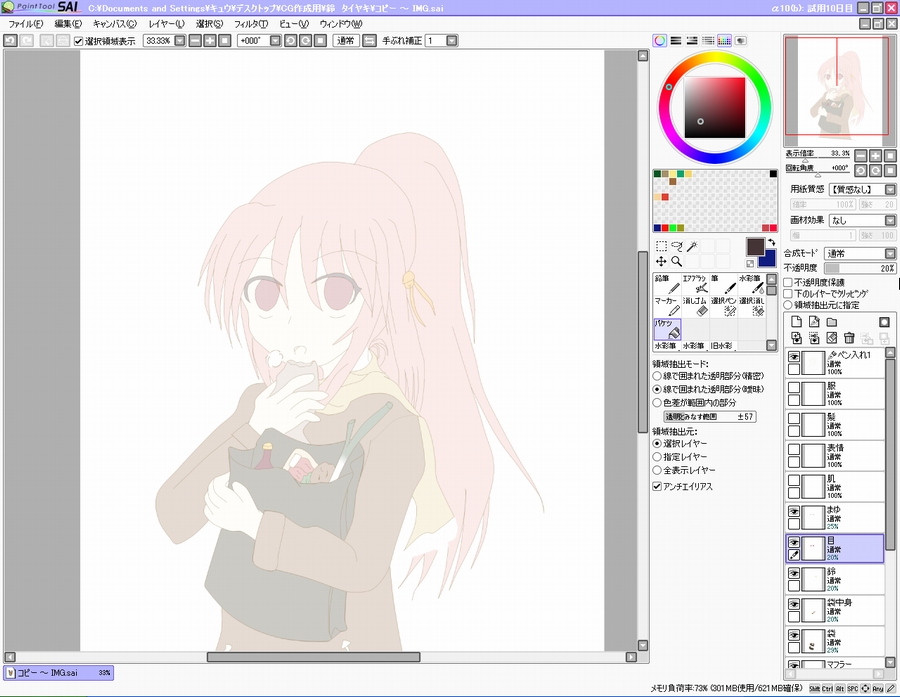Open the 用紙質感 paper texture dropdown
This screenshot has height=697, width=900.
pos(890,189)
